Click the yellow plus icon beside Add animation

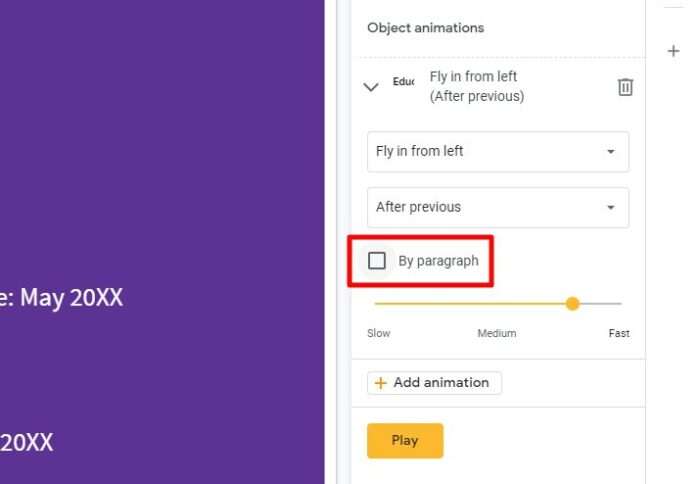point(380,383)
